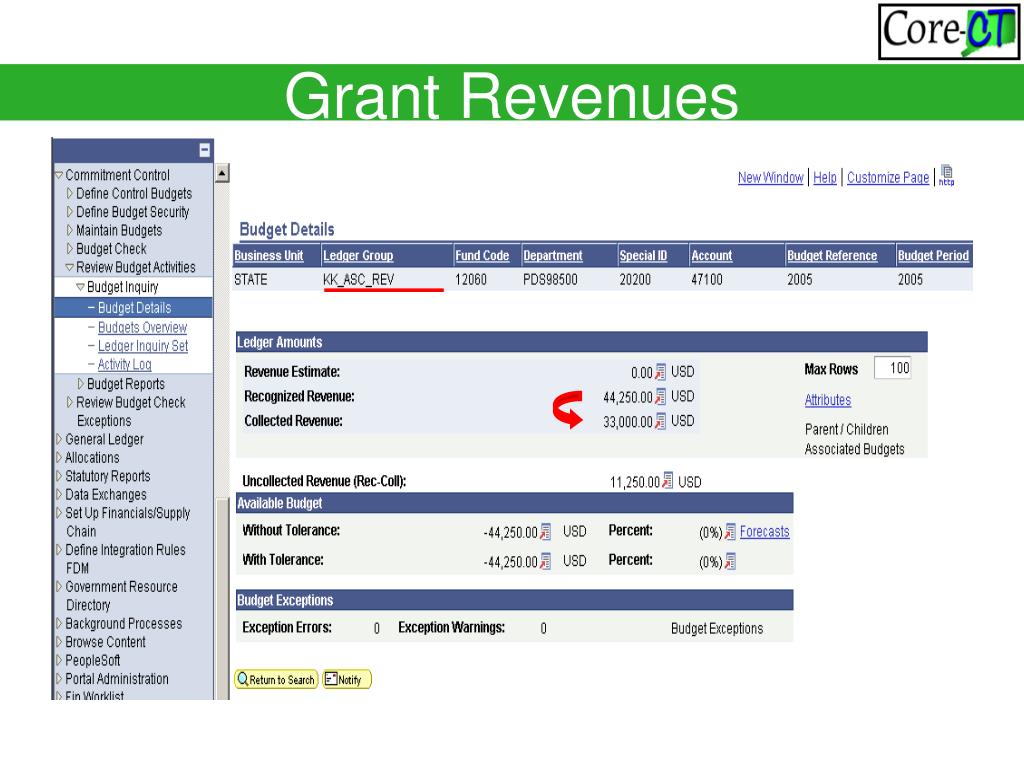The height and width of the screenshot is (768, 1024).
Task: Expand the General Ledger menu folder
Action: [59, 439]
